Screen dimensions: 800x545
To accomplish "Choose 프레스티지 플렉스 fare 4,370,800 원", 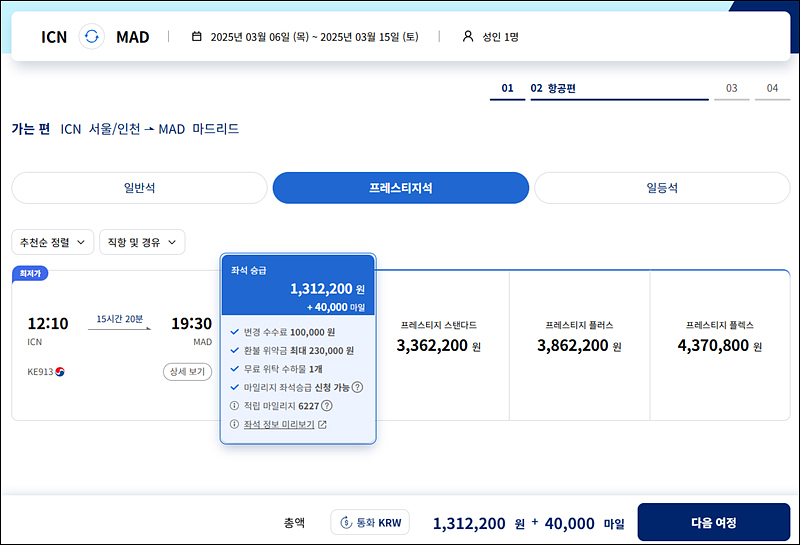I will pos(720,345).
